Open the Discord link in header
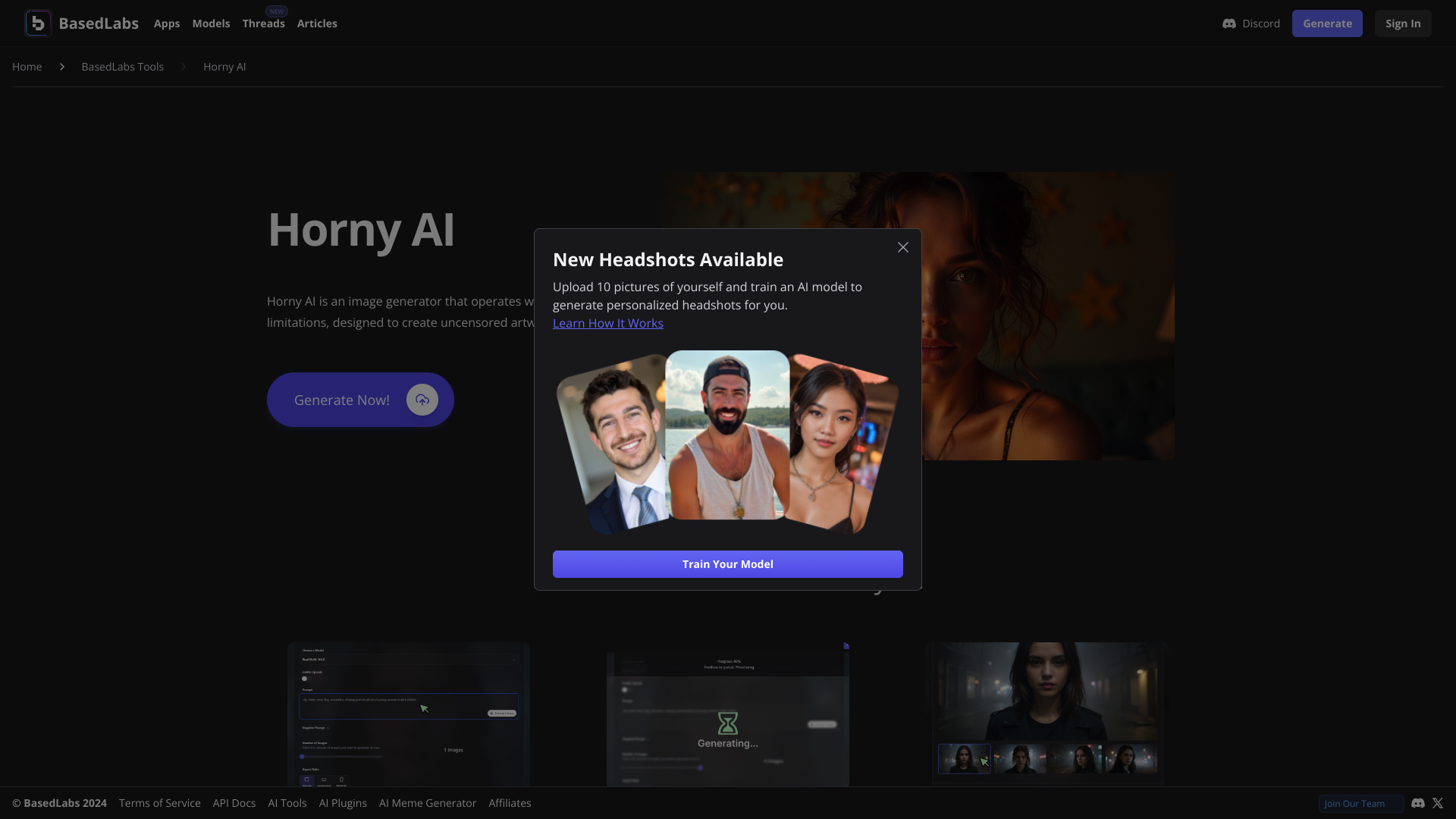This screenshot has width=1456, height=819. click(1250, 24)
